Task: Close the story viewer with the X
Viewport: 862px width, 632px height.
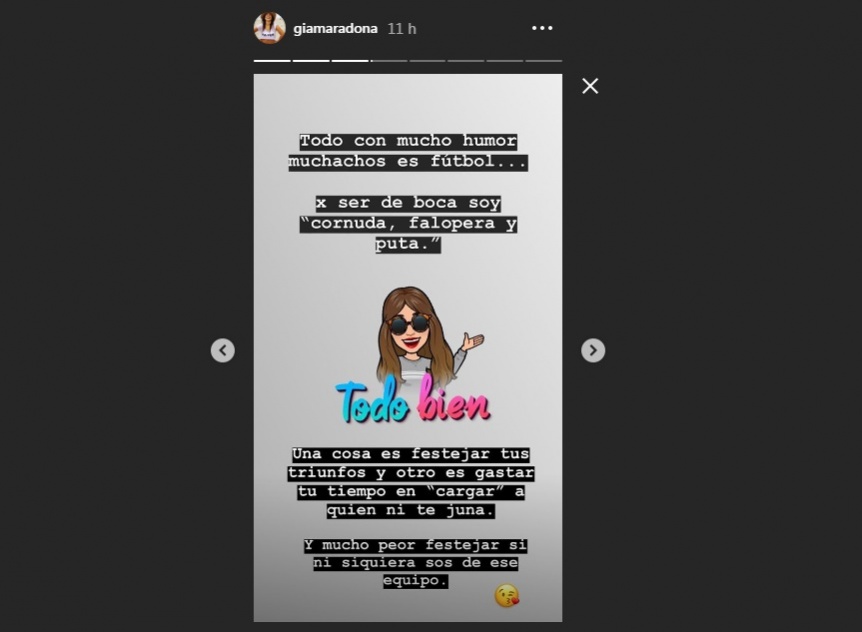Action: [x=590, y=86]
